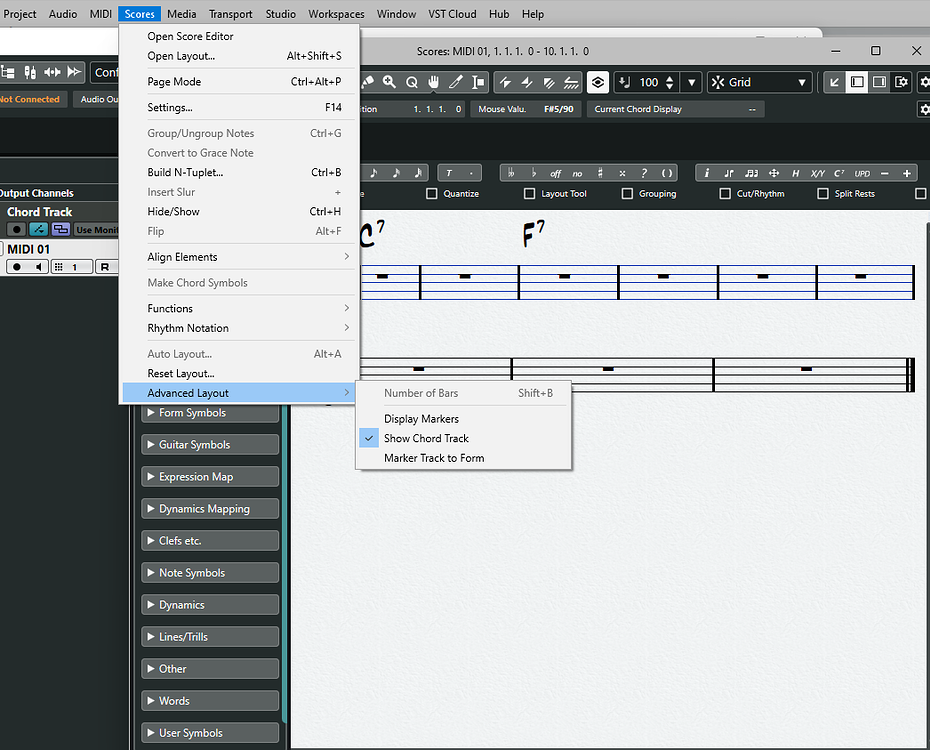Open the score settings gear icon
Screen dimensions: 930x750
tap(924, 82)
